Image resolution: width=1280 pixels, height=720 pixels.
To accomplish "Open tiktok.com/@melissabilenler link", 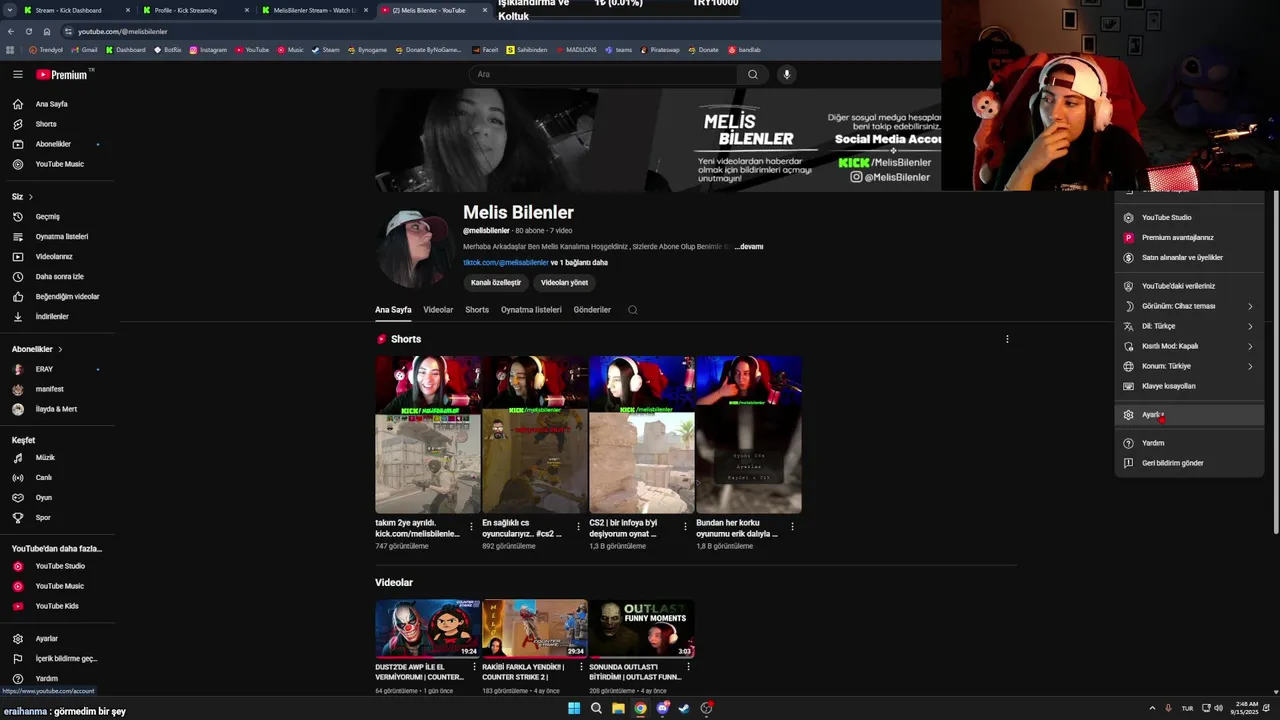I will [x=506, y=263].
